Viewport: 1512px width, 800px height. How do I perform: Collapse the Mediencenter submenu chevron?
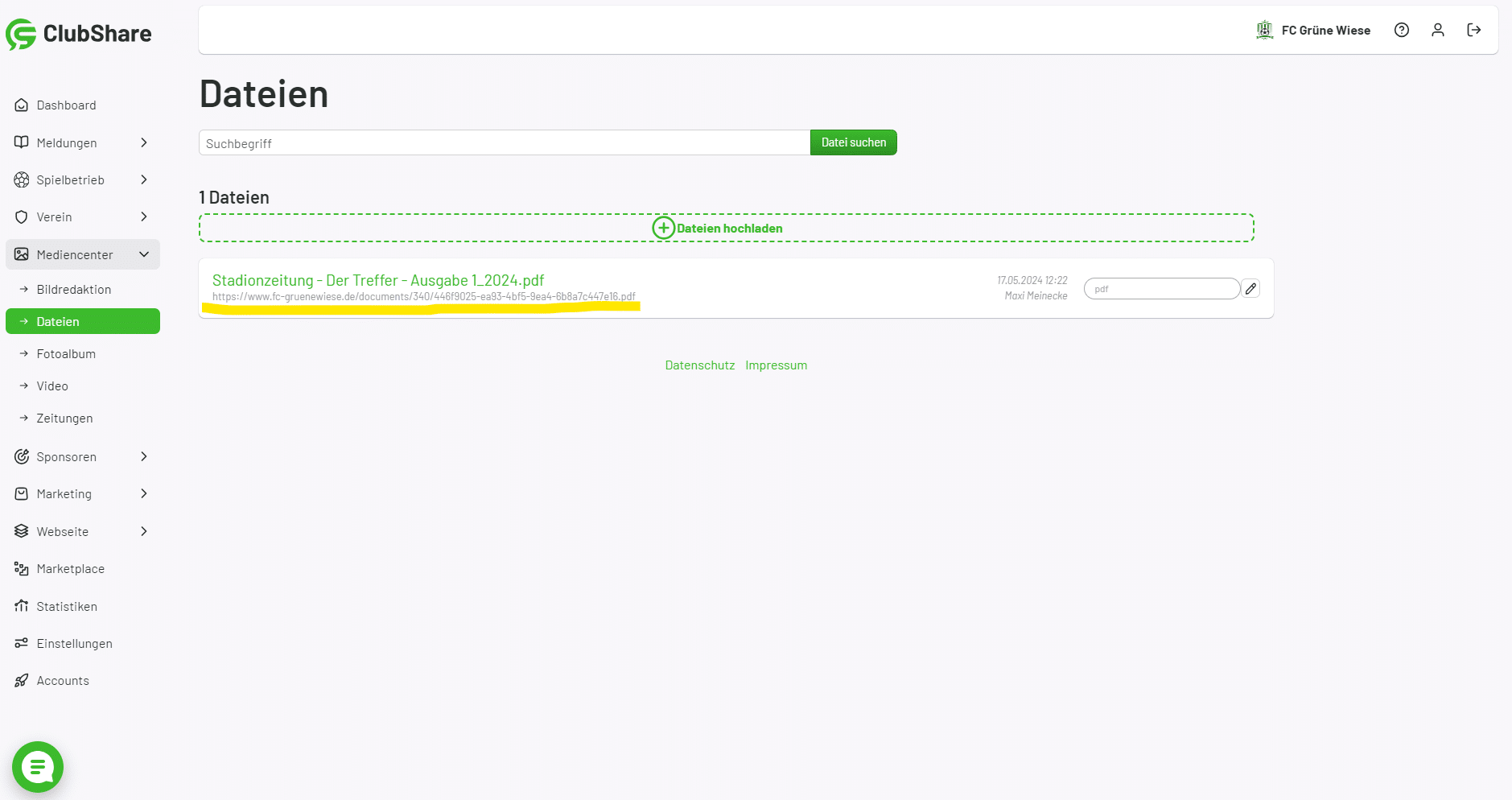(x=144, y=254)
